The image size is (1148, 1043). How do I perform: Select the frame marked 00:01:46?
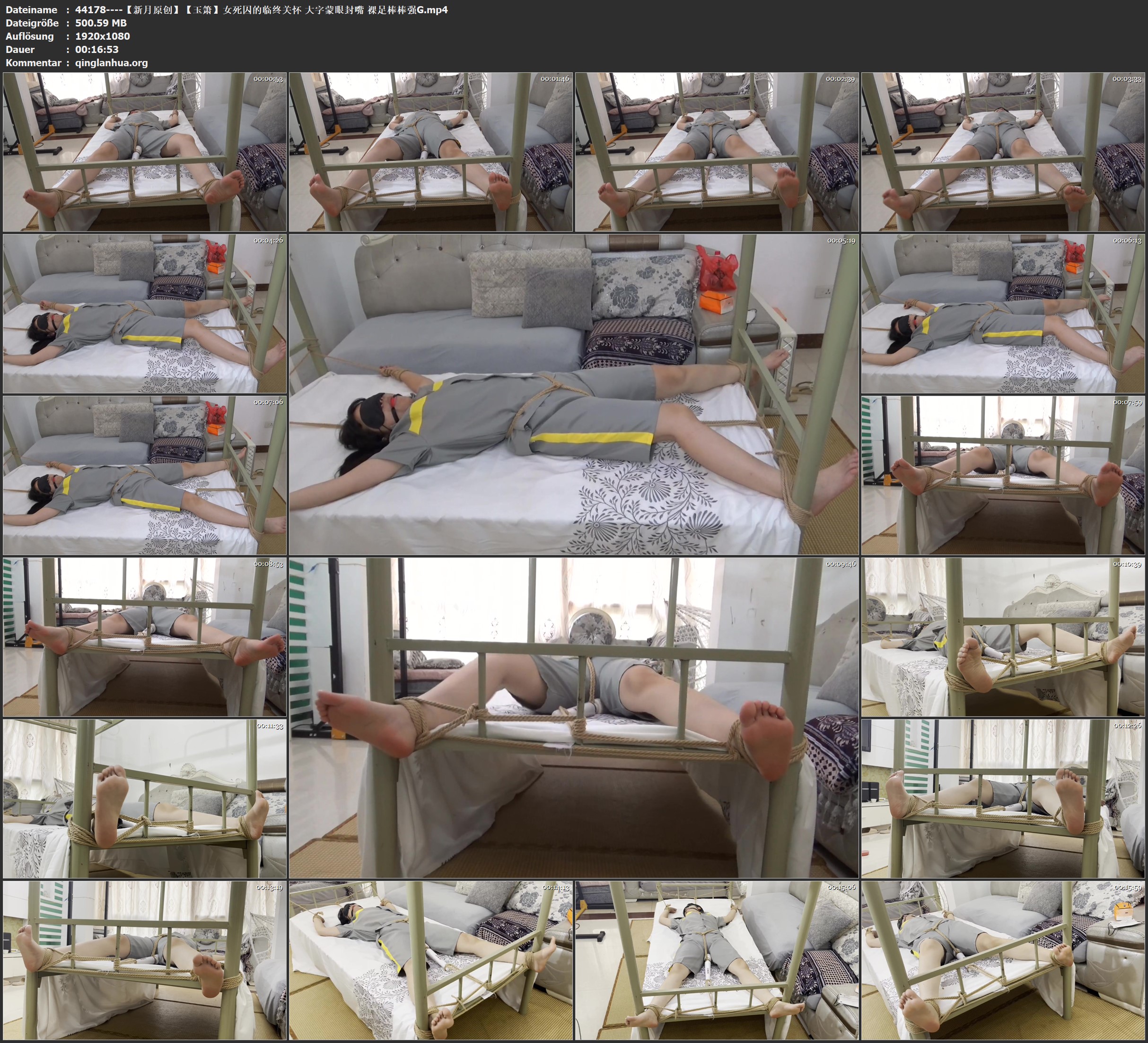(431, 152)
